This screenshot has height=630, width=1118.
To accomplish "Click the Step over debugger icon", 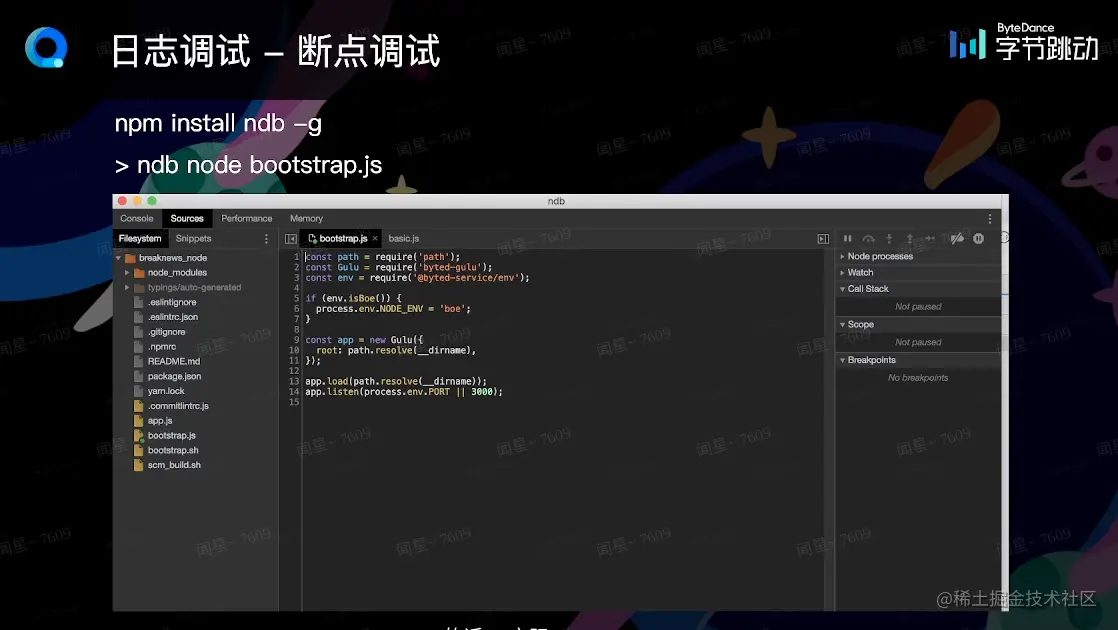I will coord(868,239).
